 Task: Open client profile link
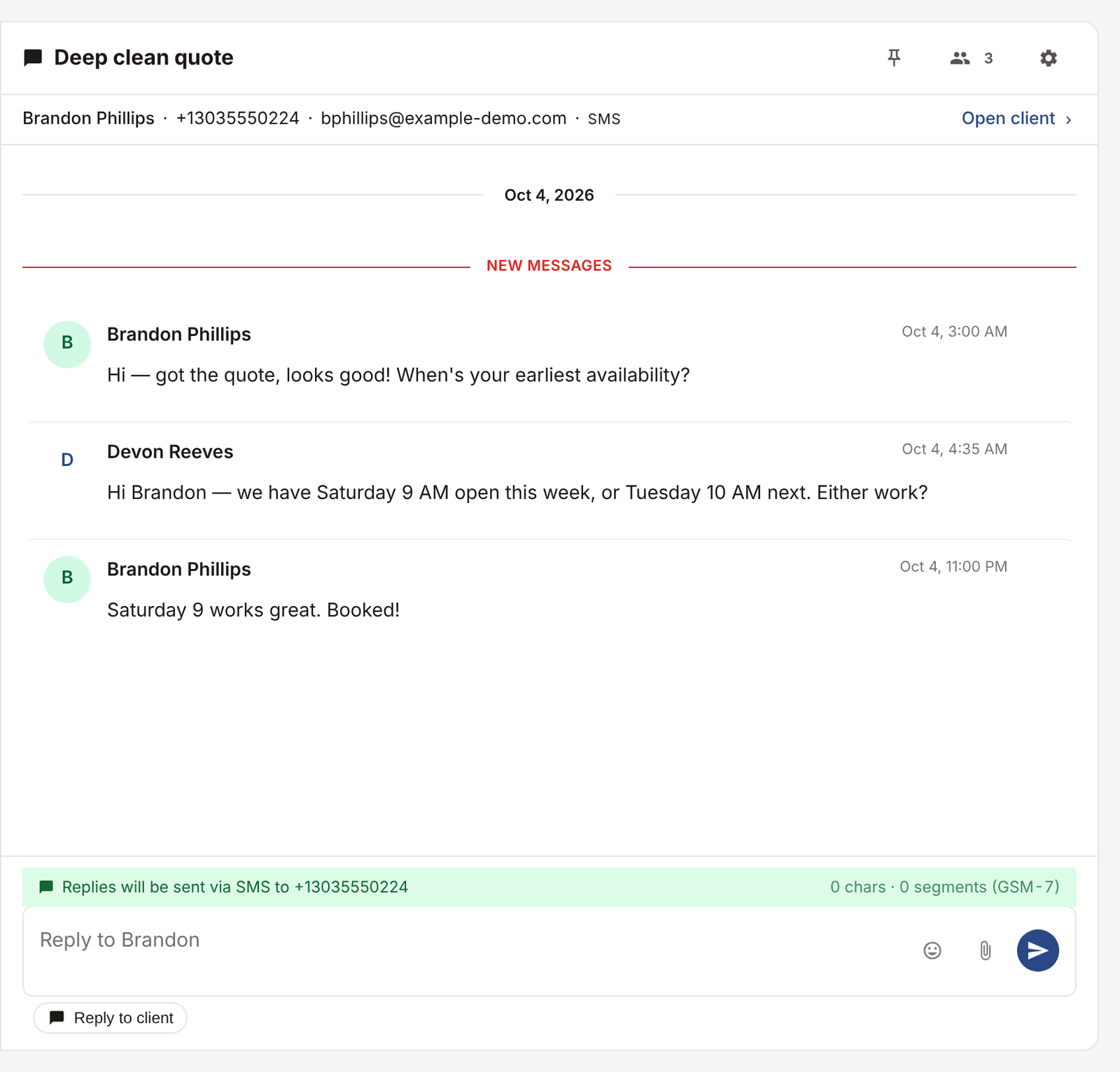click(1016, 119)
